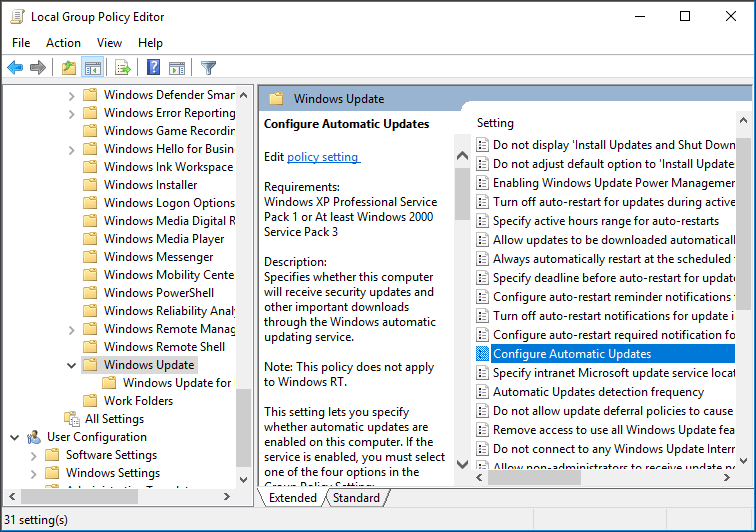Expand Windows Hello for Business tree node
This screenshot has width=756, height=532.
pyautogui.click(x=71, y=150)
